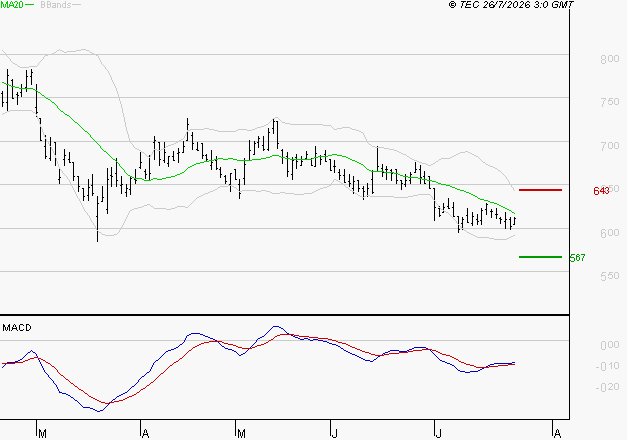Image resolution: width=627 pixels, height=440 pixels.
Task: Click the TEC copyright timestamp text
Action: [511, 5]
